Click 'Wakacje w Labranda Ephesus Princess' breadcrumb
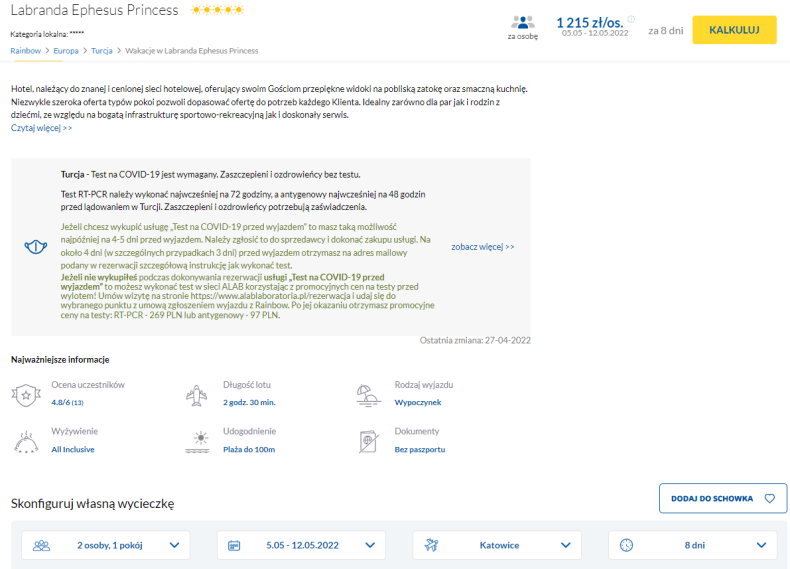The width and height of the screenshot is (790, 569). [191, 50]
